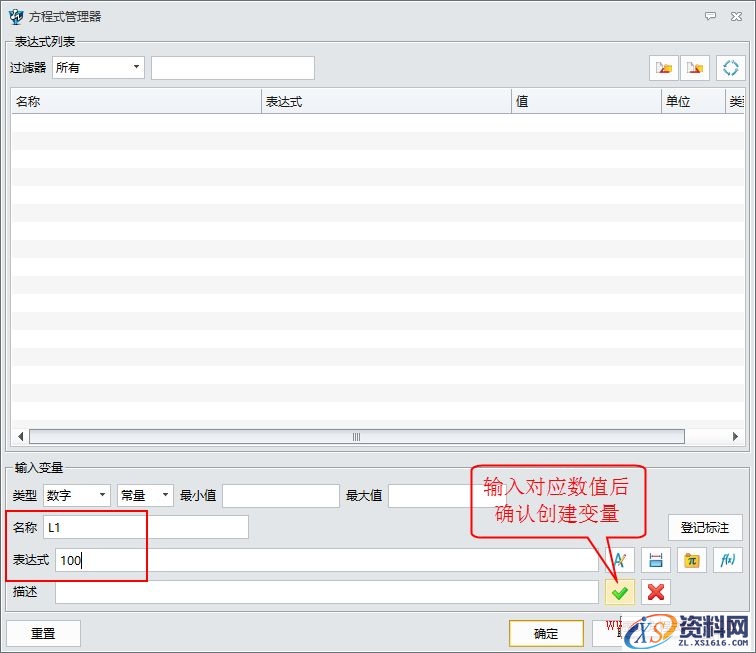
Task: Click the refresh expression list icon
Action: tap(730, 68)
